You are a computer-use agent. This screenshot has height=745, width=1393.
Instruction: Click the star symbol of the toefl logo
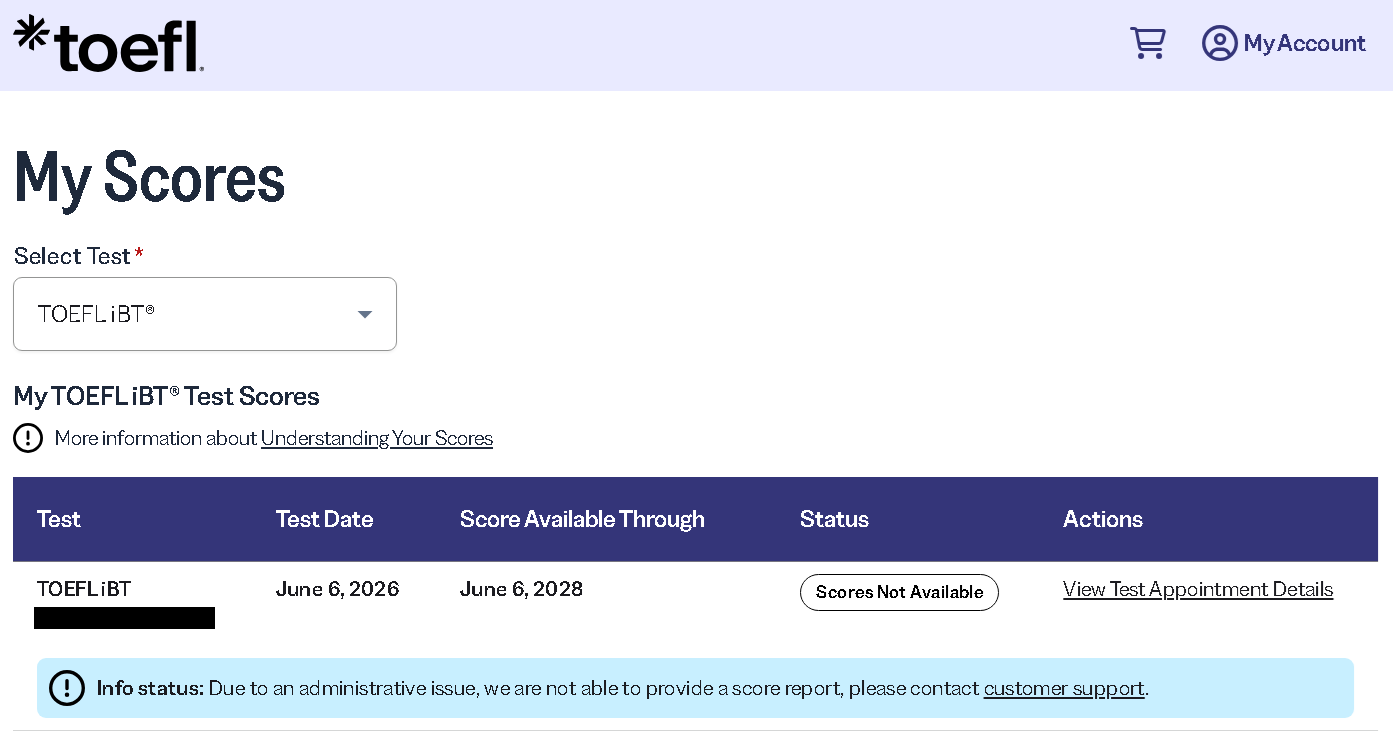[x=31, y=32]
